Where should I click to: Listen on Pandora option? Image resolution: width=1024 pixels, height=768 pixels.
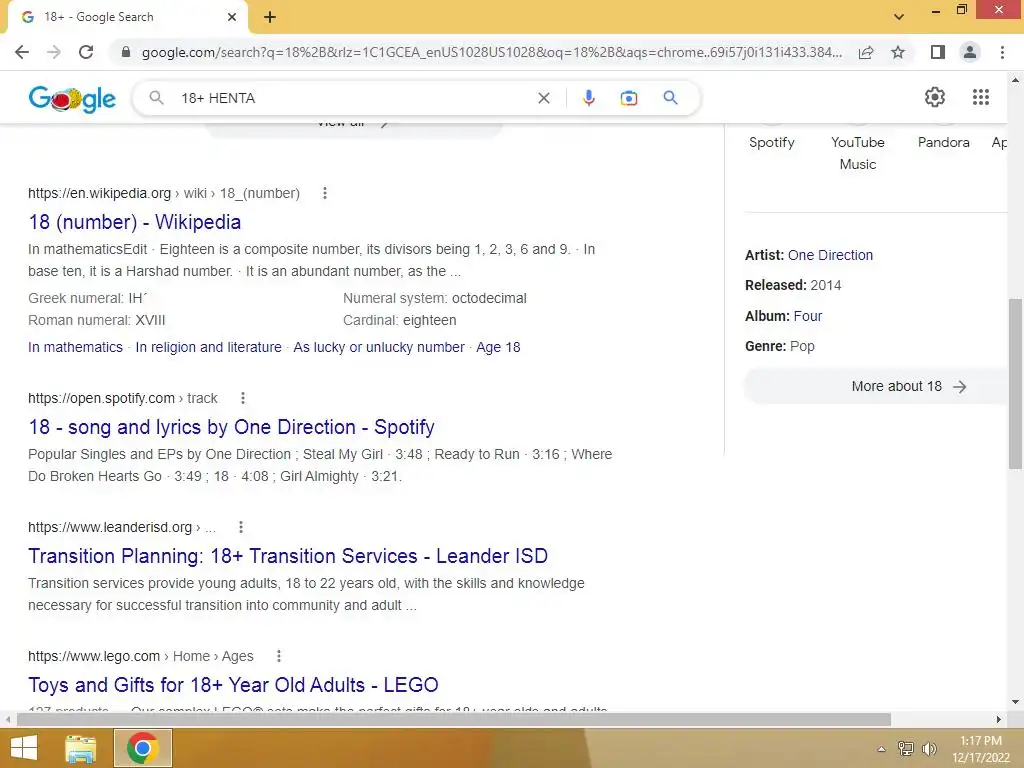click(943, 142)
